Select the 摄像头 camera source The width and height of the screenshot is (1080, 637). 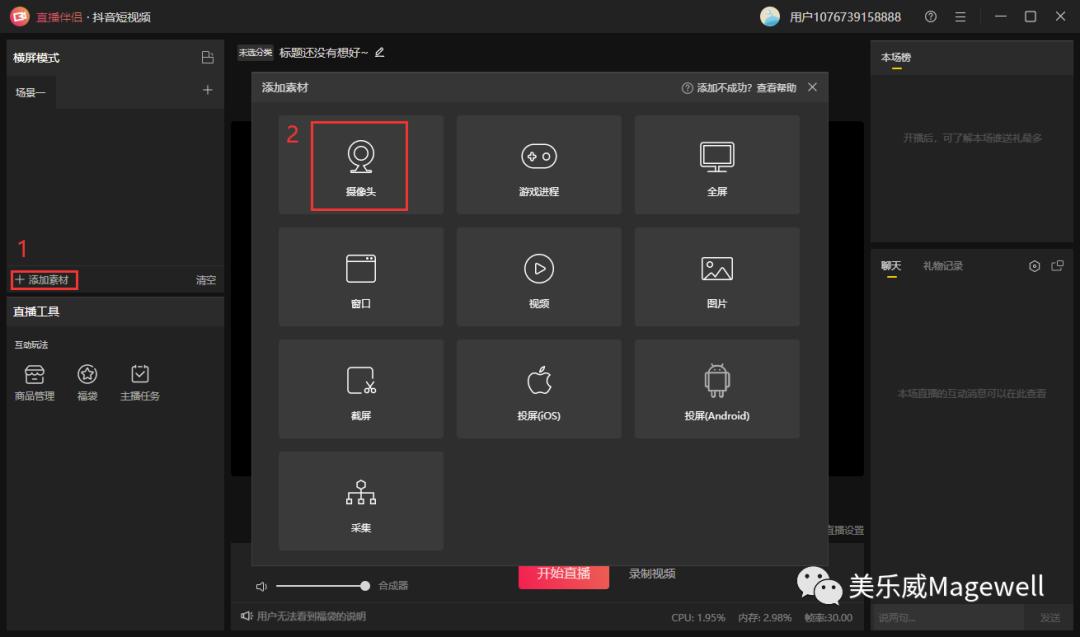tap(360, 164)
